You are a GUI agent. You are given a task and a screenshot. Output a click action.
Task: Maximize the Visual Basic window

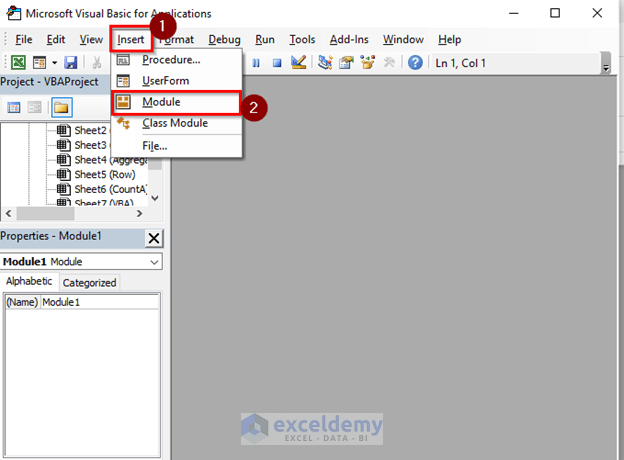pos(555,14)
